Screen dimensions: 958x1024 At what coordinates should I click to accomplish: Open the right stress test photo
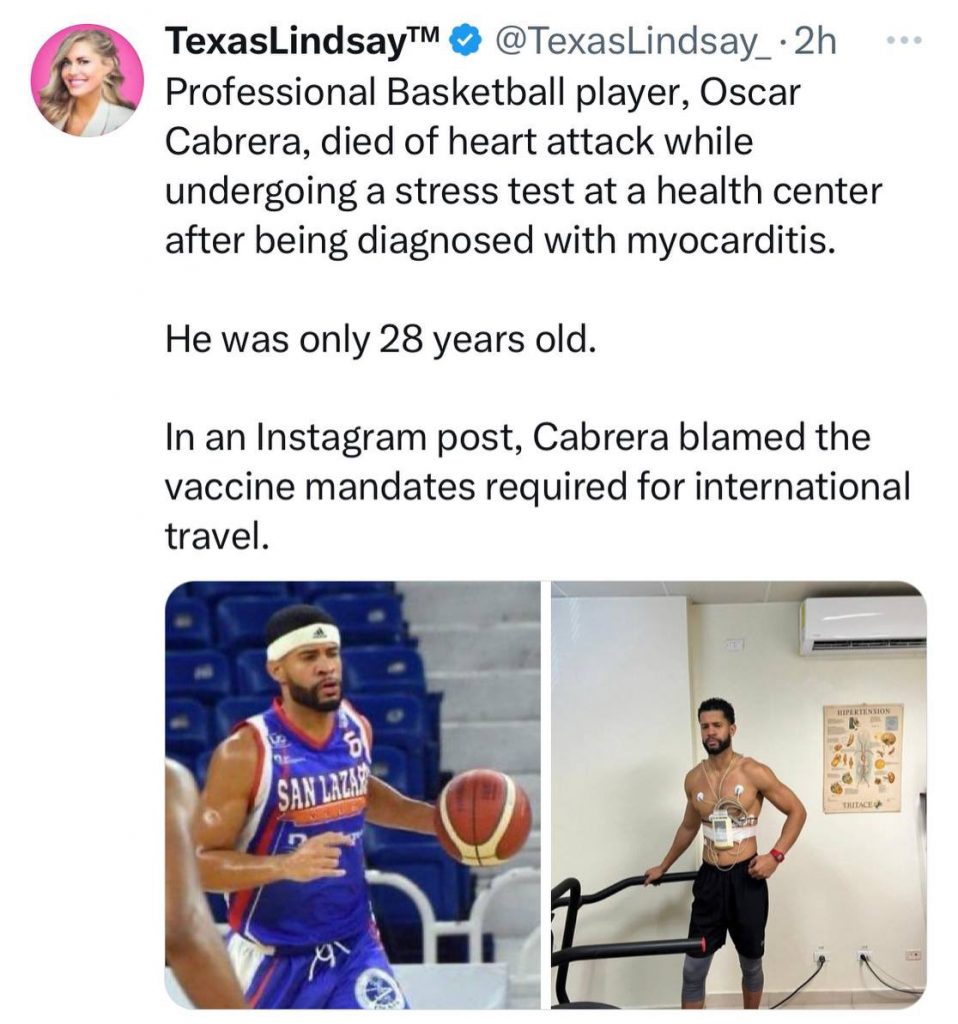tap(739, 795)
